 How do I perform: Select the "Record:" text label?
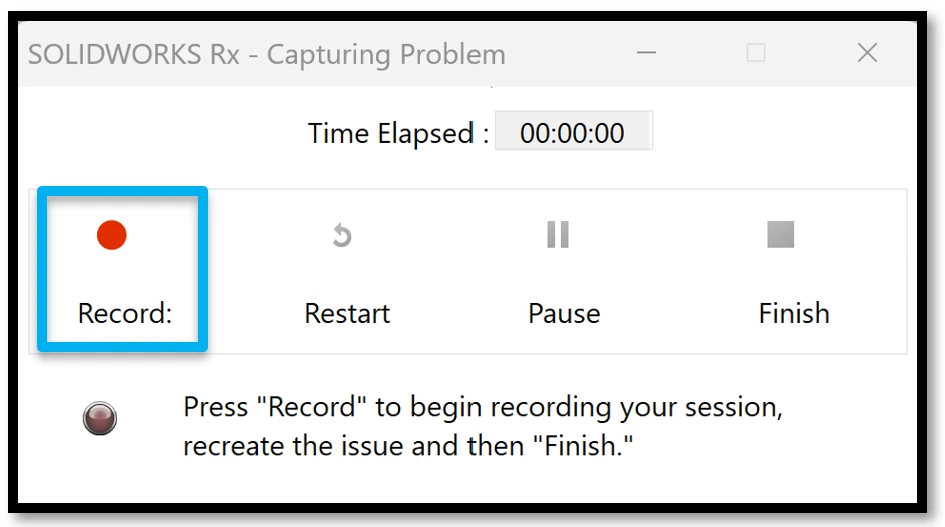pos(125,314)
